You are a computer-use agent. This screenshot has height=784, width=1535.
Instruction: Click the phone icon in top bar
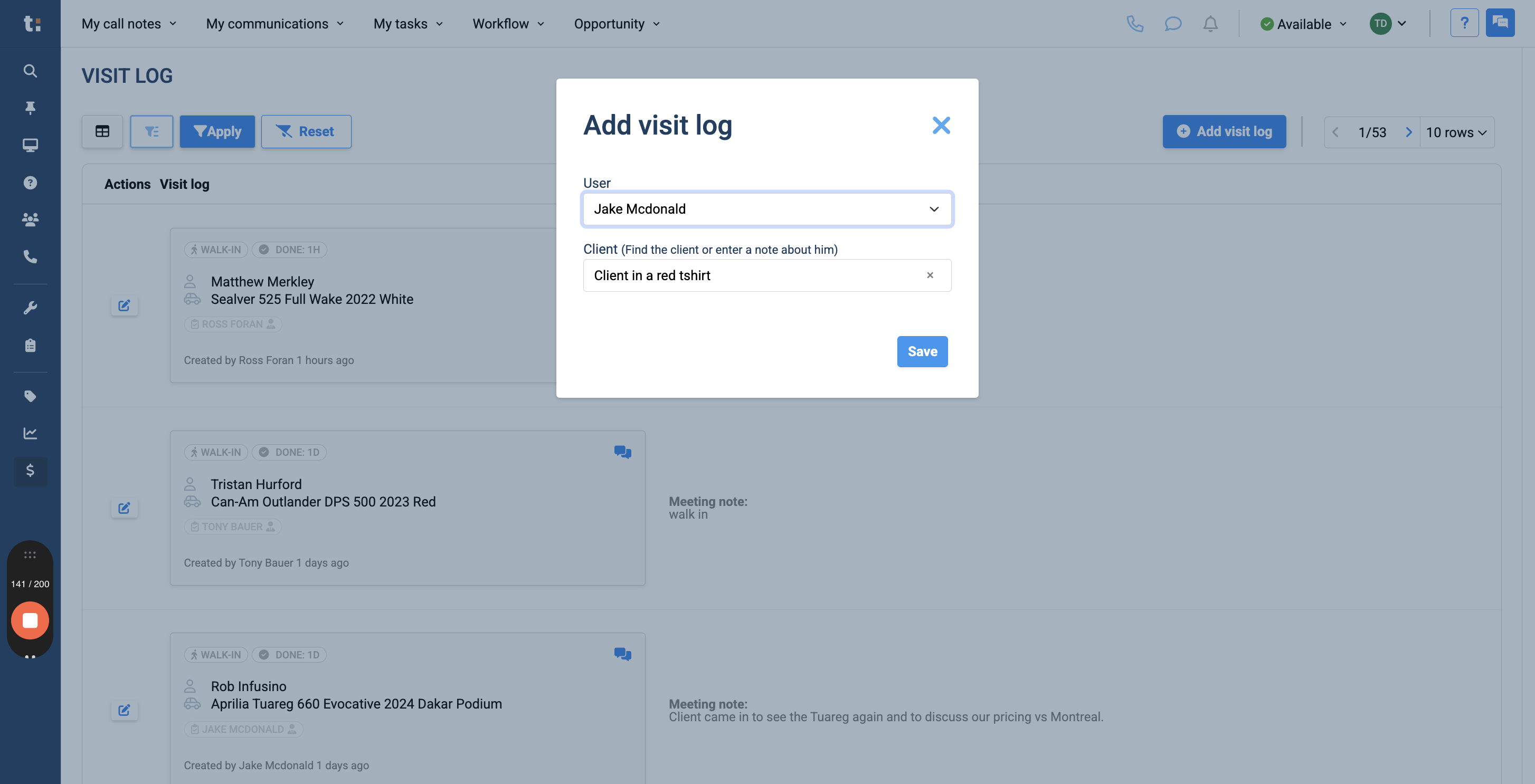(1134, 24)
